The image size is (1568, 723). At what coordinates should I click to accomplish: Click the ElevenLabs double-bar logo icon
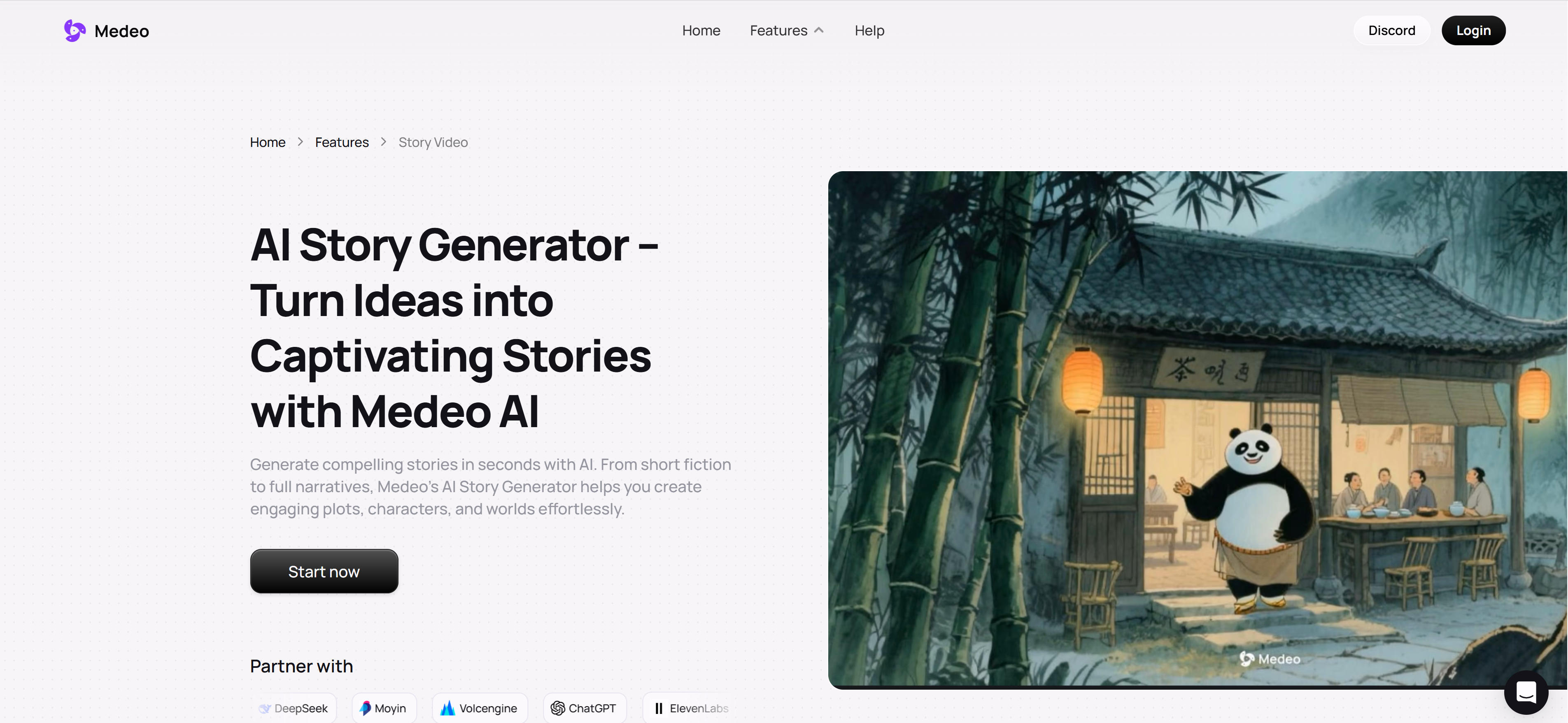pos(659,708)
